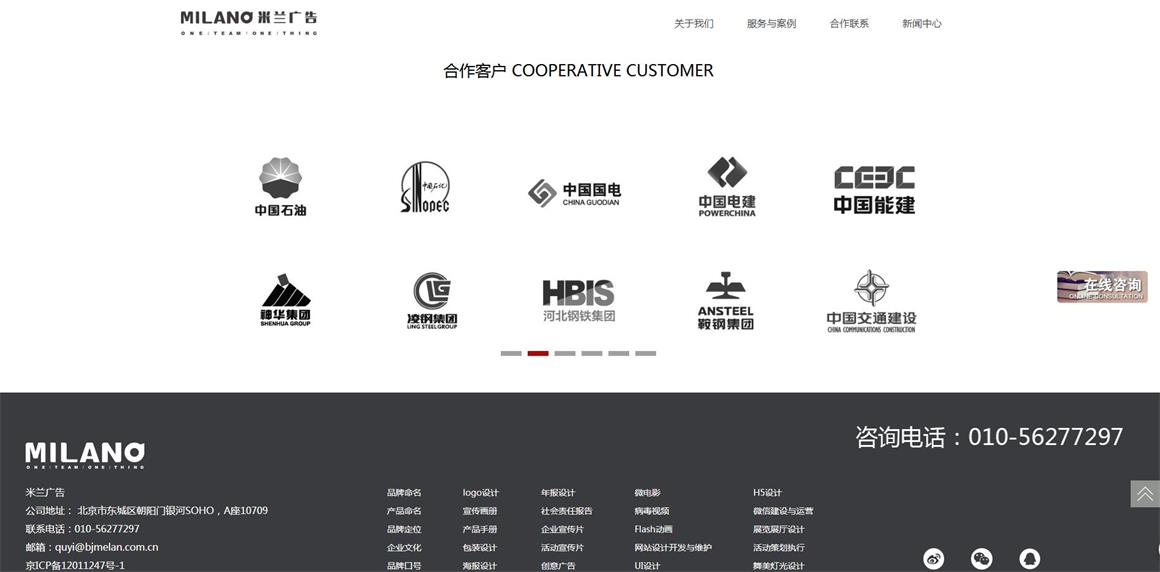Click the HBIS 河北钢铁集团 logo
Screen dimensions: 1160x572
click(578, 300)
